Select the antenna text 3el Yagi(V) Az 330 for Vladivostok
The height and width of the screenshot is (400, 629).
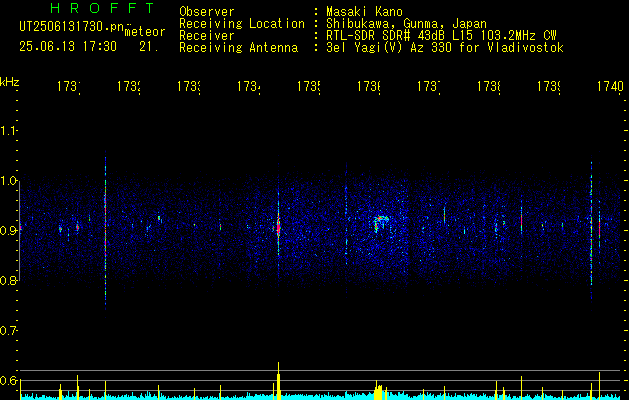coord(445,48)
